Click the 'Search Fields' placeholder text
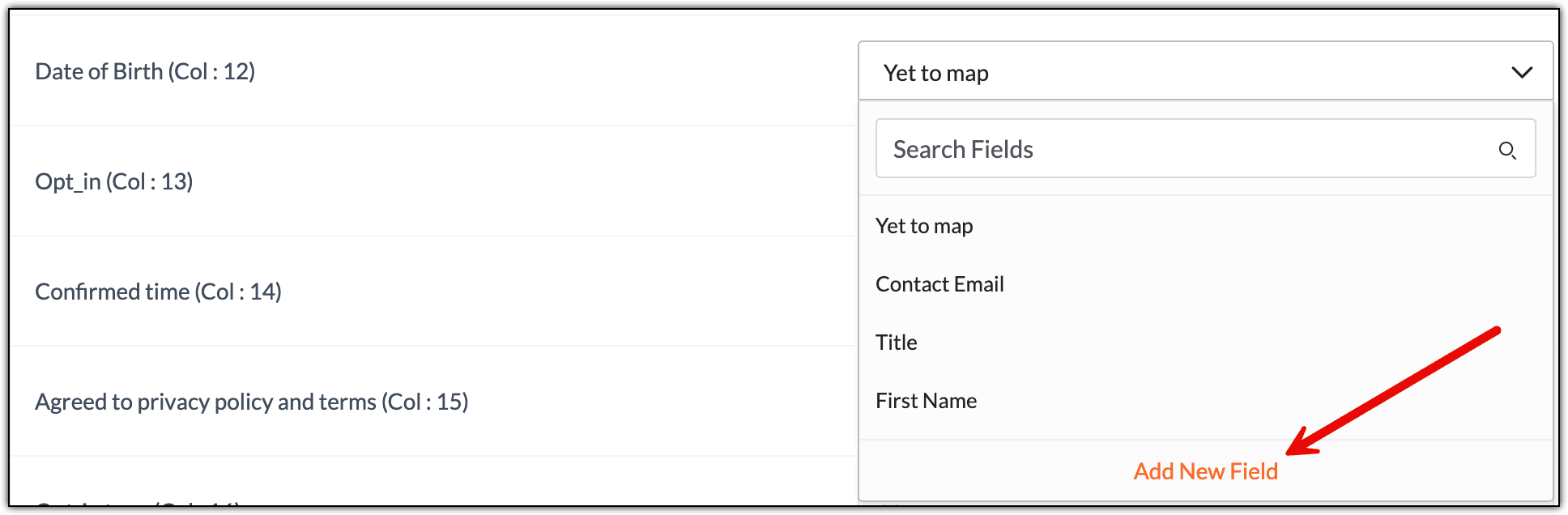The width and height of the screenshot is (1568, 515). (x=963, y=149)
